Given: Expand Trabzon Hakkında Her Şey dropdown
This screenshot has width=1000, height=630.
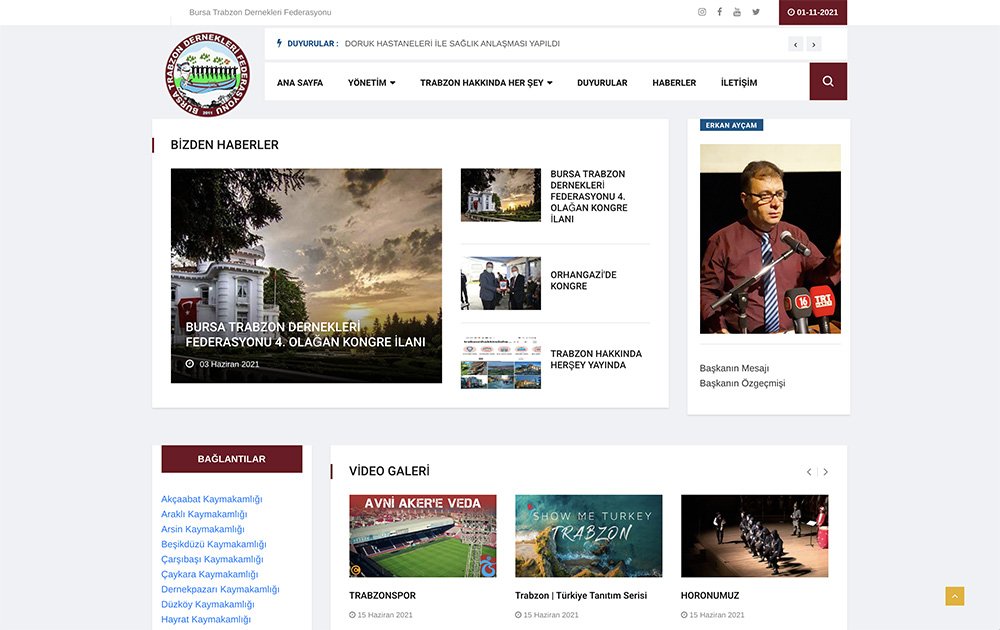Looking at the screenshot, I should pyautogui.click(x=486, y=83).
